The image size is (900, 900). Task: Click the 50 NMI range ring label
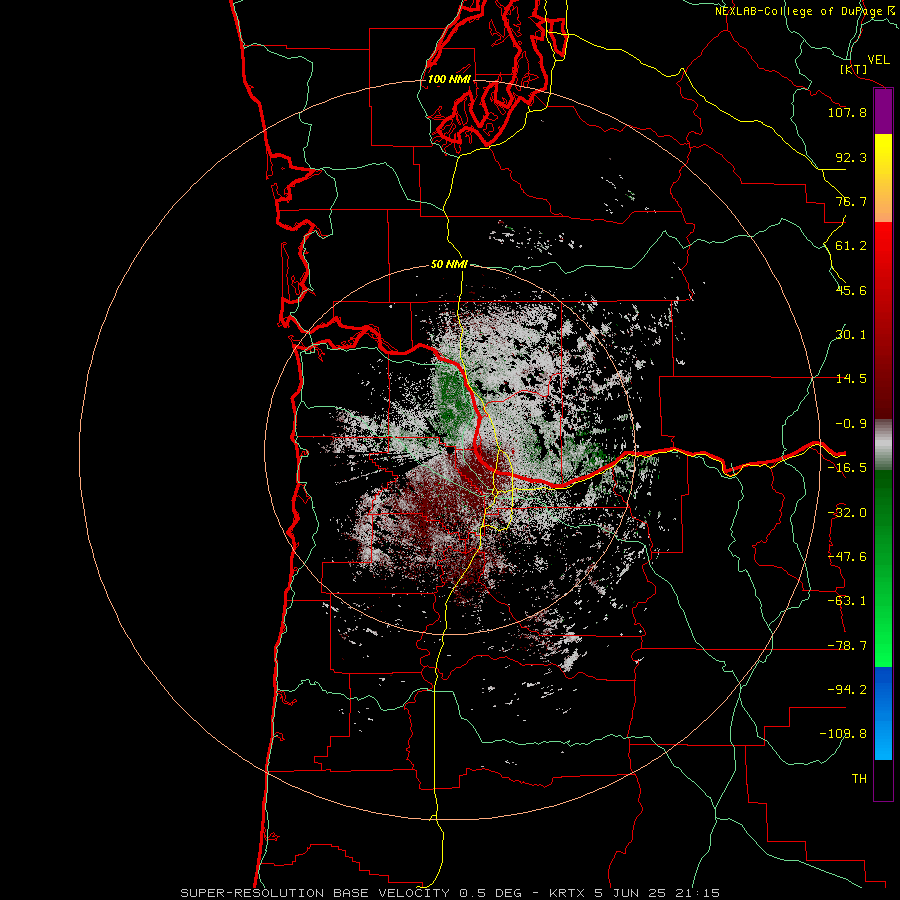(449, 265)
